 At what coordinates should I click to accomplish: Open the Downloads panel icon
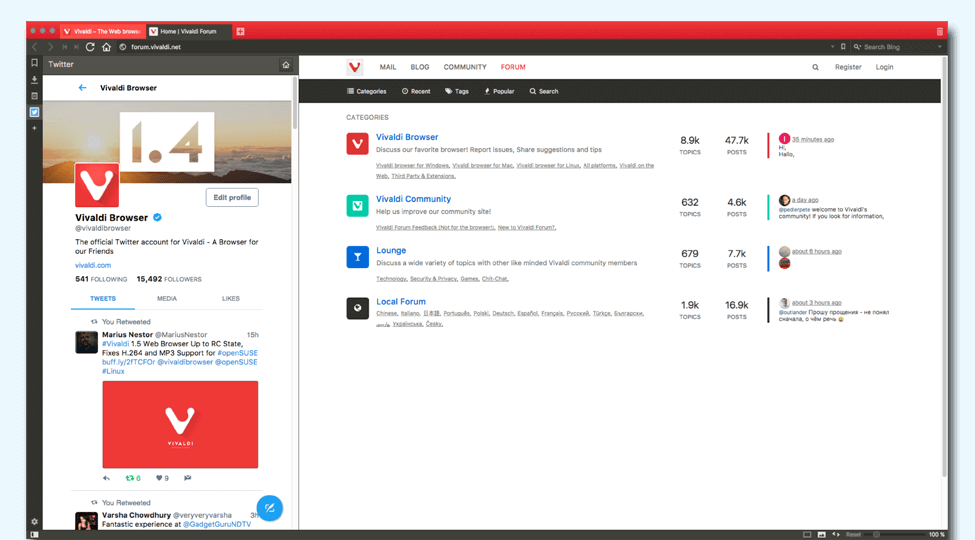[x=34, y=80]
